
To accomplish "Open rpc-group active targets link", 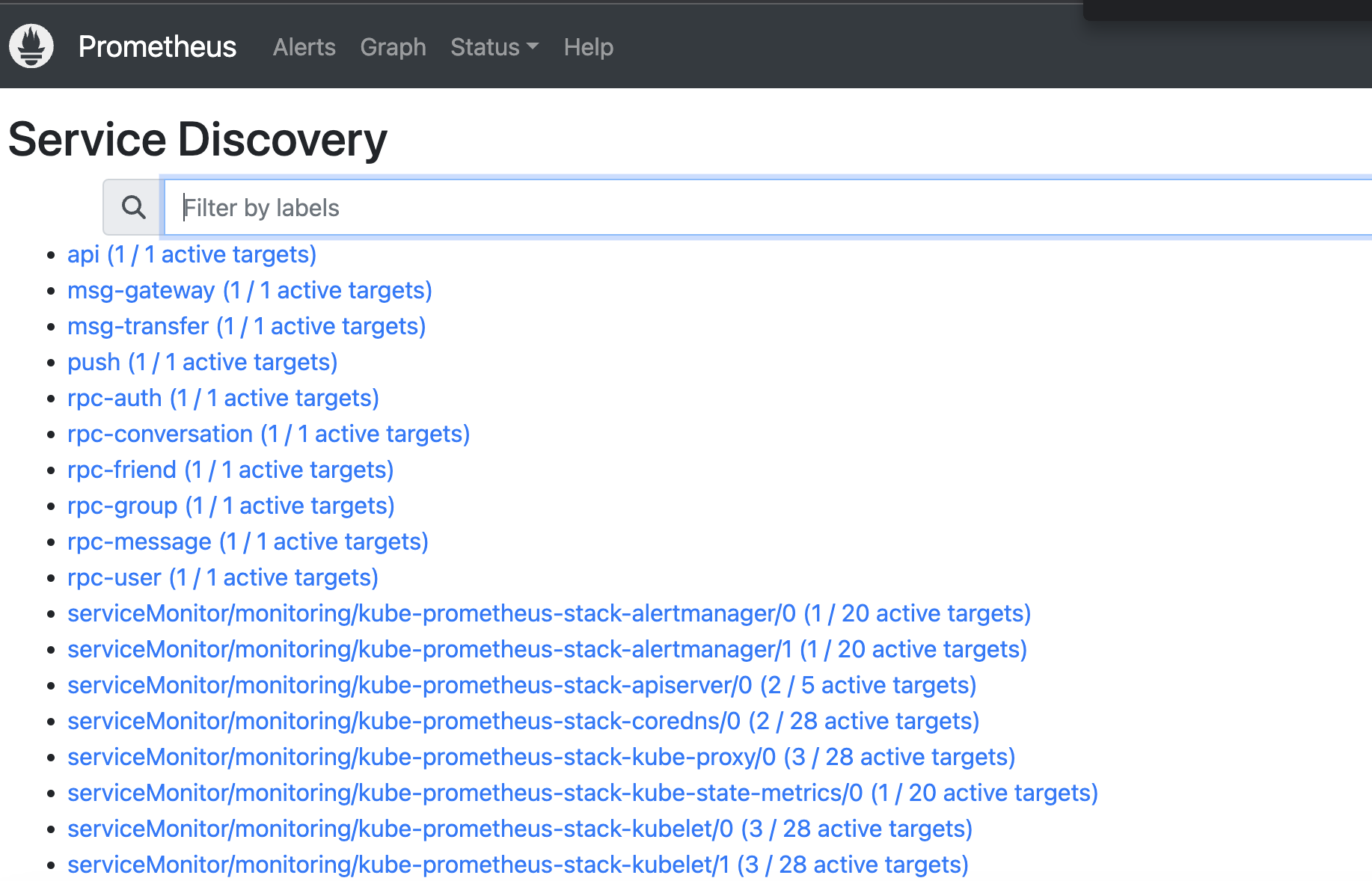I will point(230,506).
